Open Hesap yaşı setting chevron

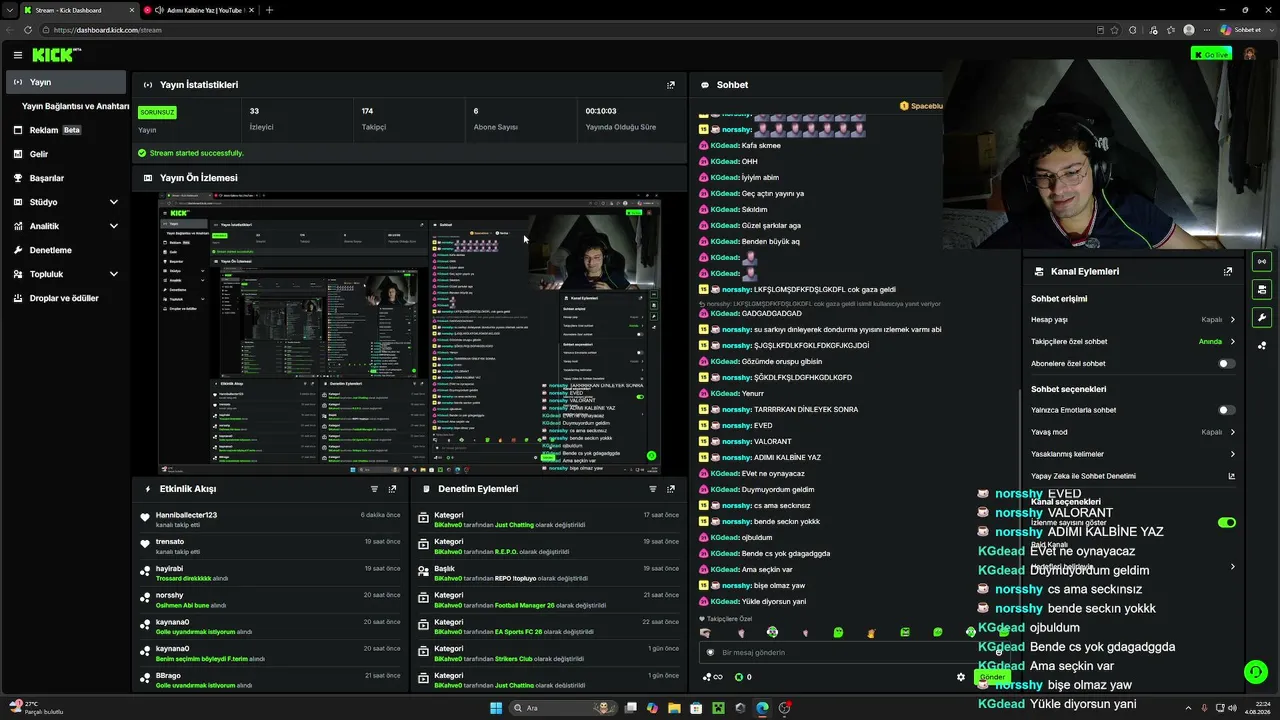point(1232,320)
